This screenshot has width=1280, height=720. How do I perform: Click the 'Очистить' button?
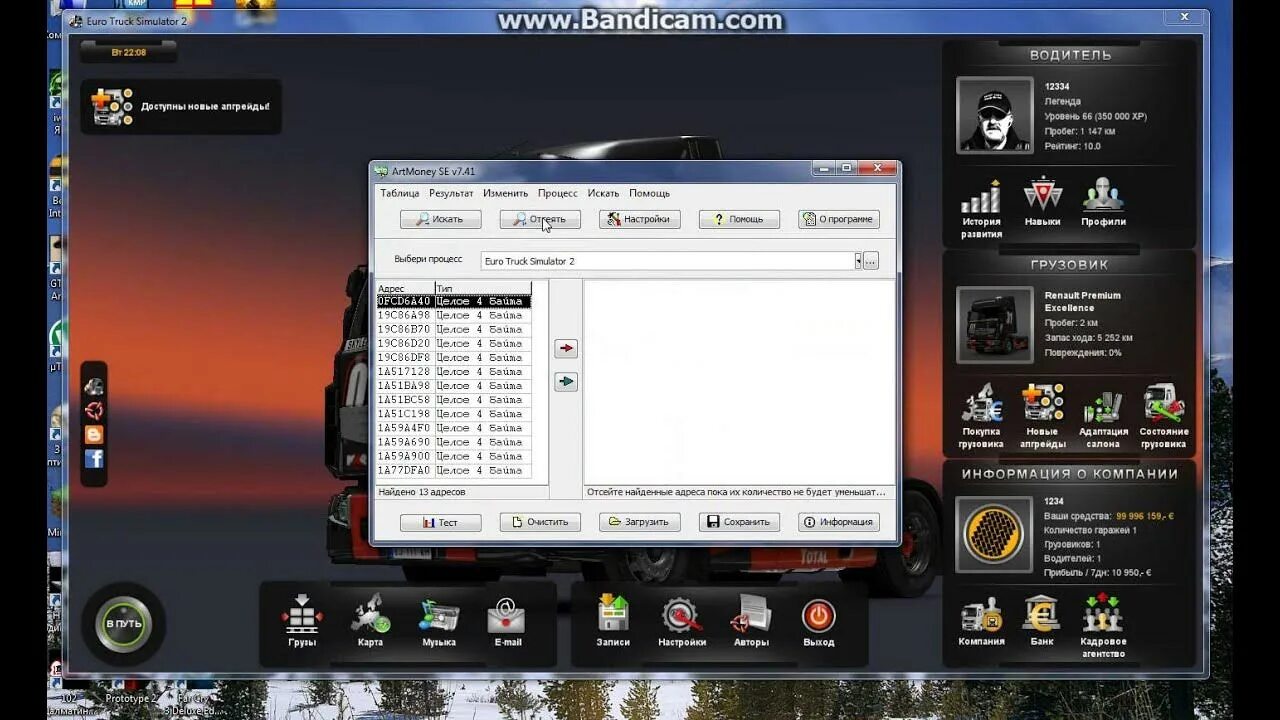540,522
